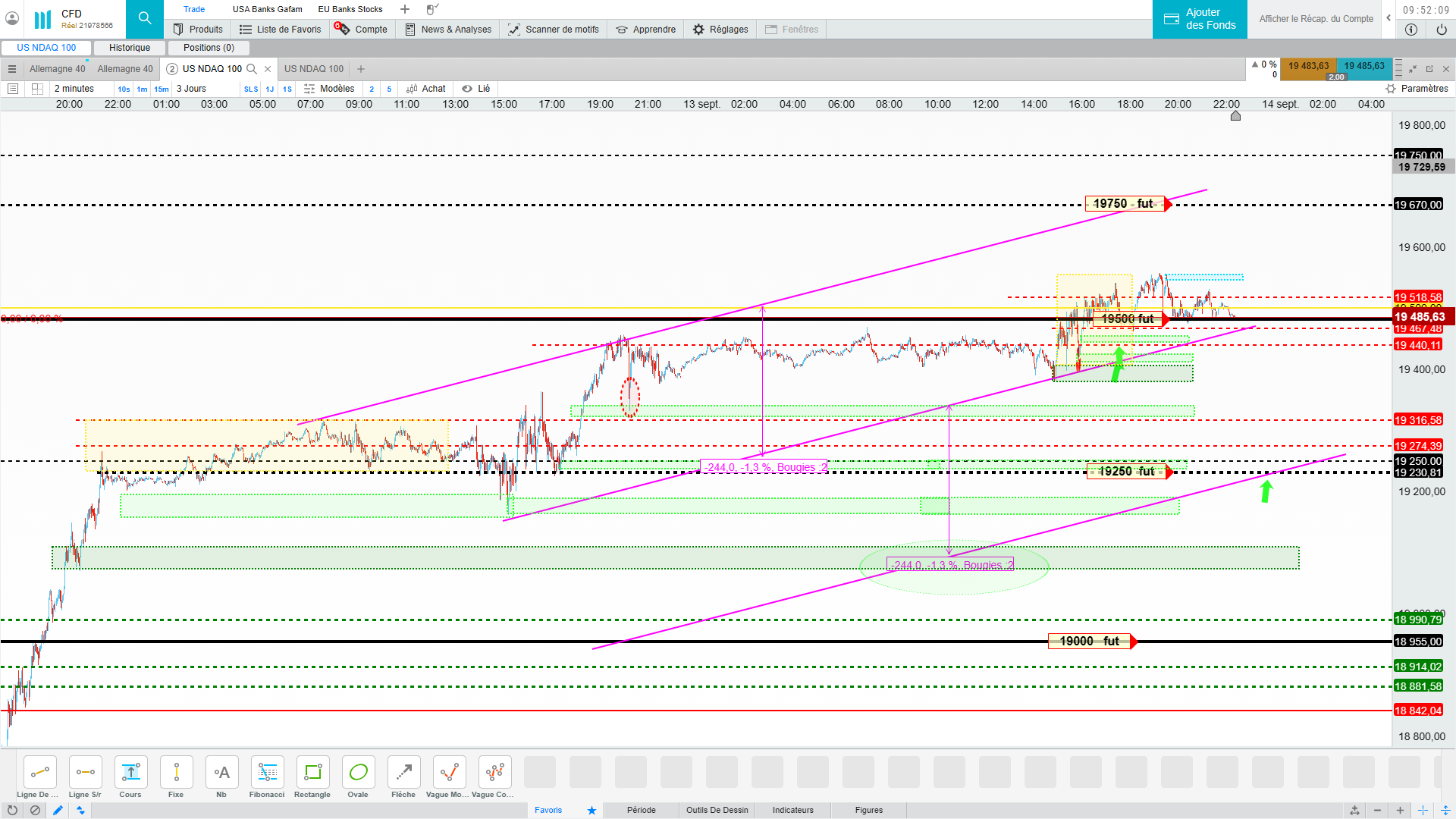Image resolution: width=1456 pixels, height=819 pixels.
Task: Select the Ligne S/r tool
Action: pos(85,773)
